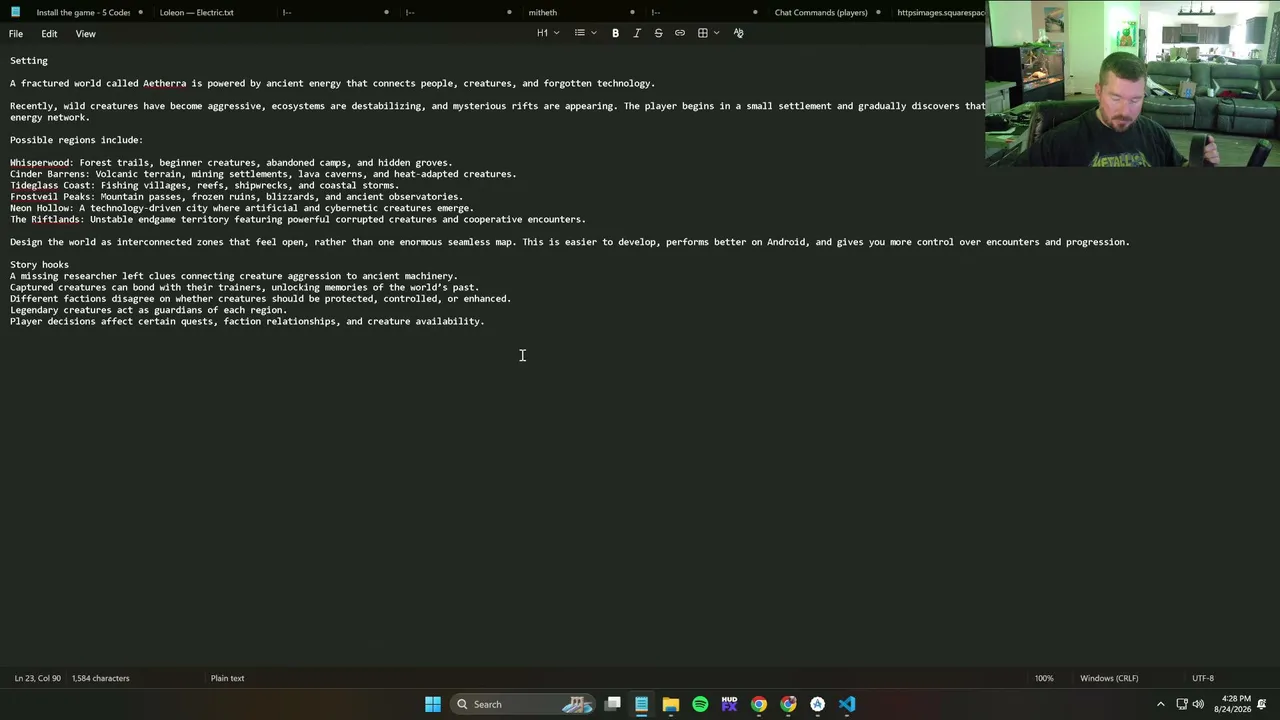Switch to the 'mitheth' tab
Screen dimensions: 1280x720
click(x=543, y=12)
